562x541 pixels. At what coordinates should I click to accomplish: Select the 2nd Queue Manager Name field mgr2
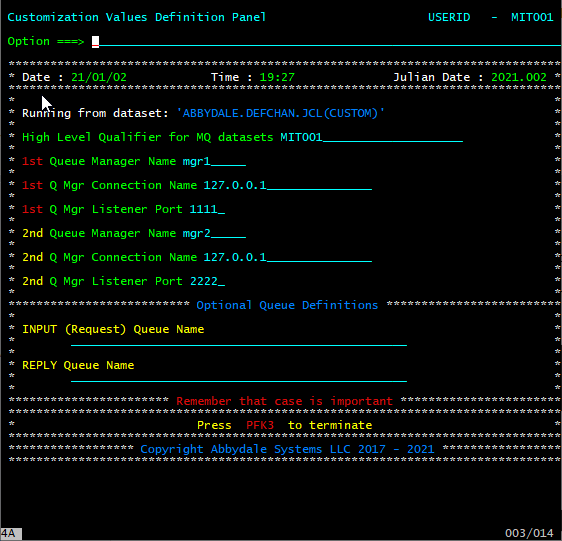(214, 233)
